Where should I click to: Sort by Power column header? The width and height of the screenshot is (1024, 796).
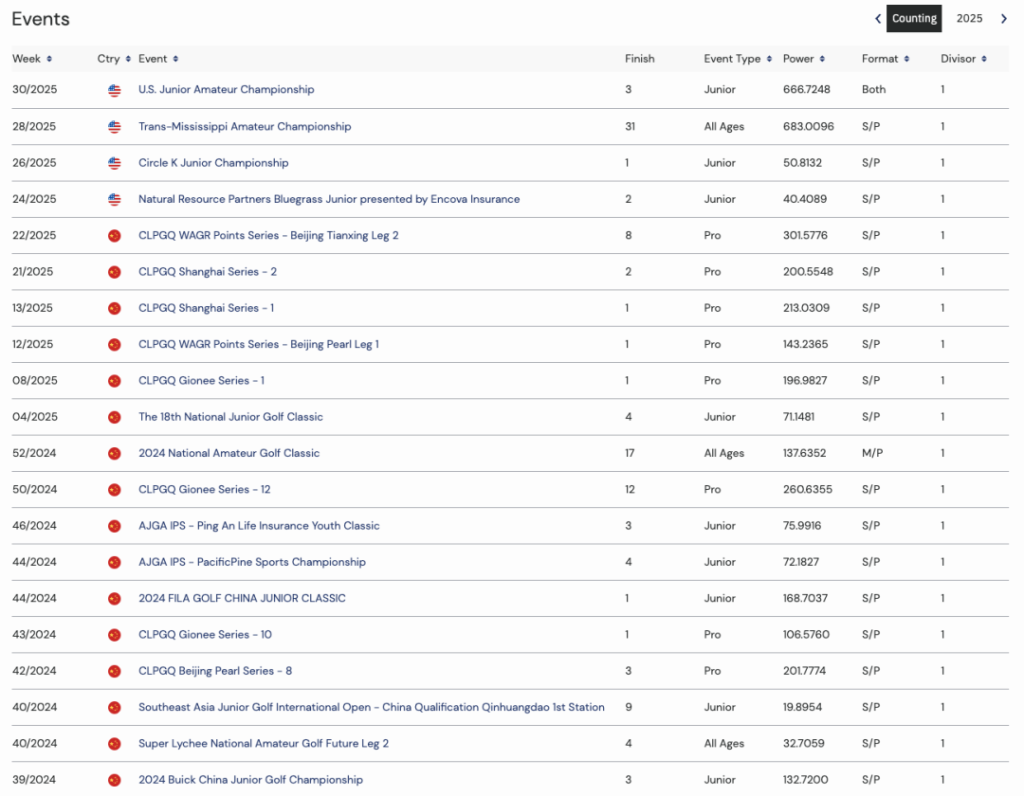tap(803, 59)
